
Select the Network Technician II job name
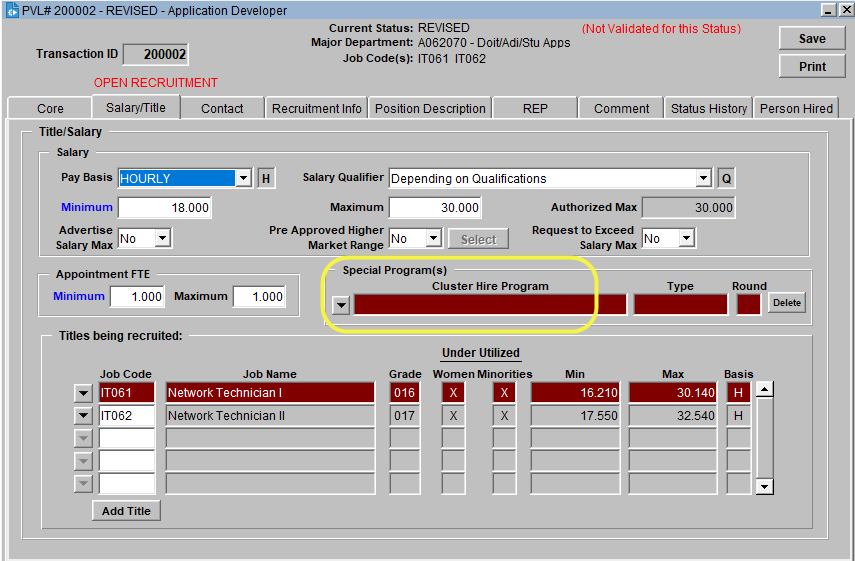pos(270,415)
